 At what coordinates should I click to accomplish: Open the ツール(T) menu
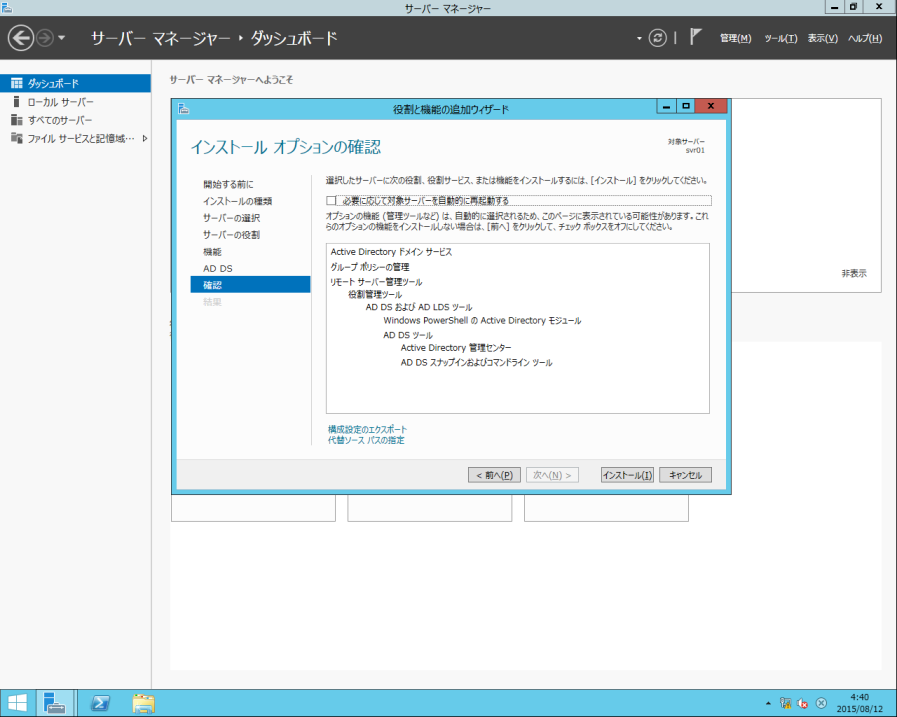click(x=781, y=38)
